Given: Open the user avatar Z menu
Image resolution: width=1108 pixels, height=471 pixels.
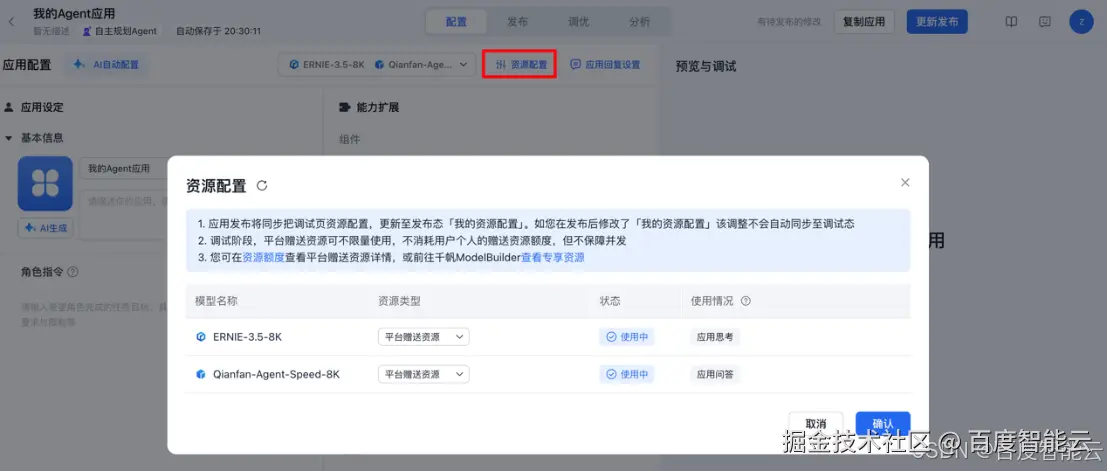Looking at the screenshot, I should point(1081,22).
